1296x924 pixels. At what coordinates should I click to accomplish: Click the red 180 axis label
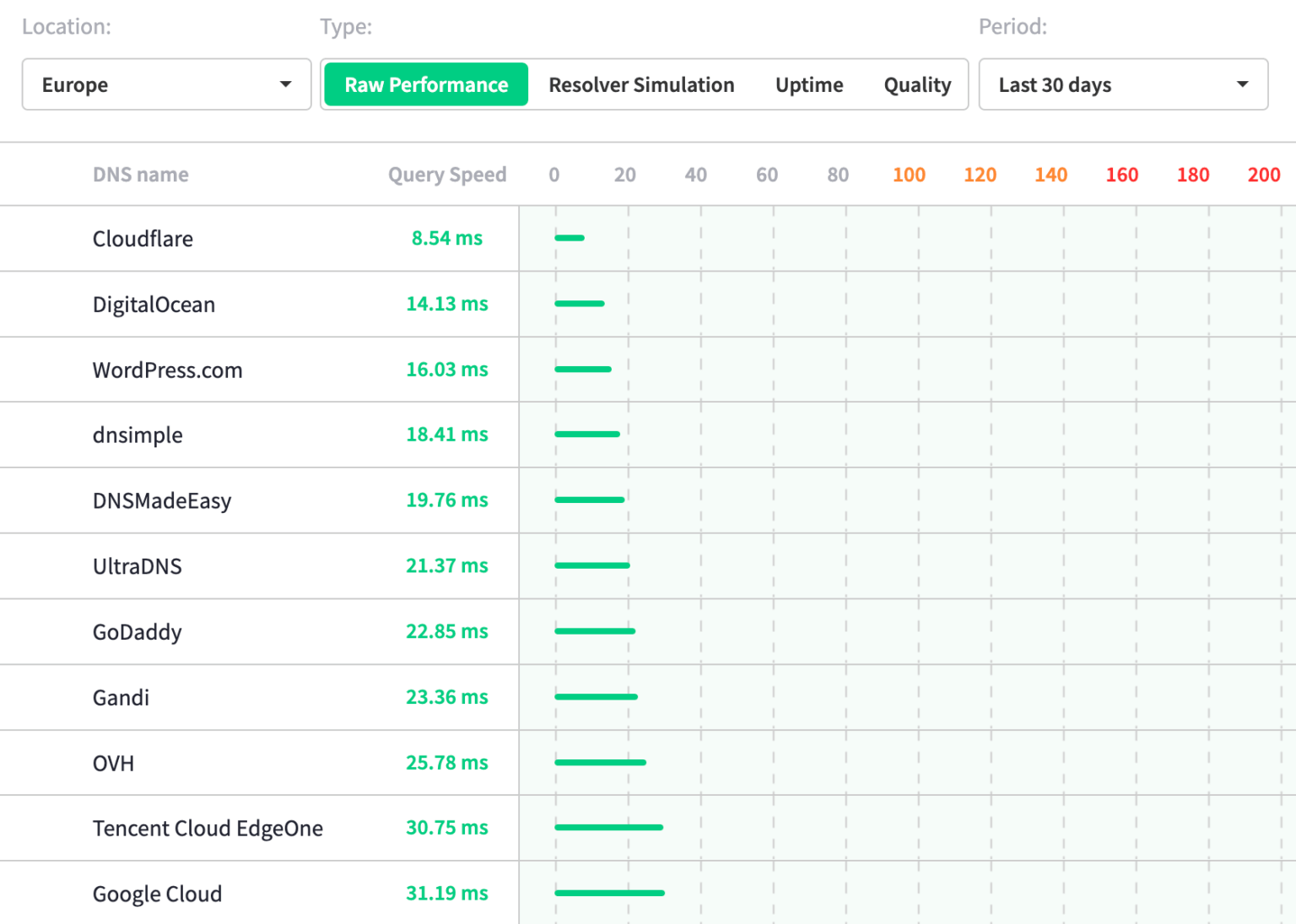point(1193,175)
